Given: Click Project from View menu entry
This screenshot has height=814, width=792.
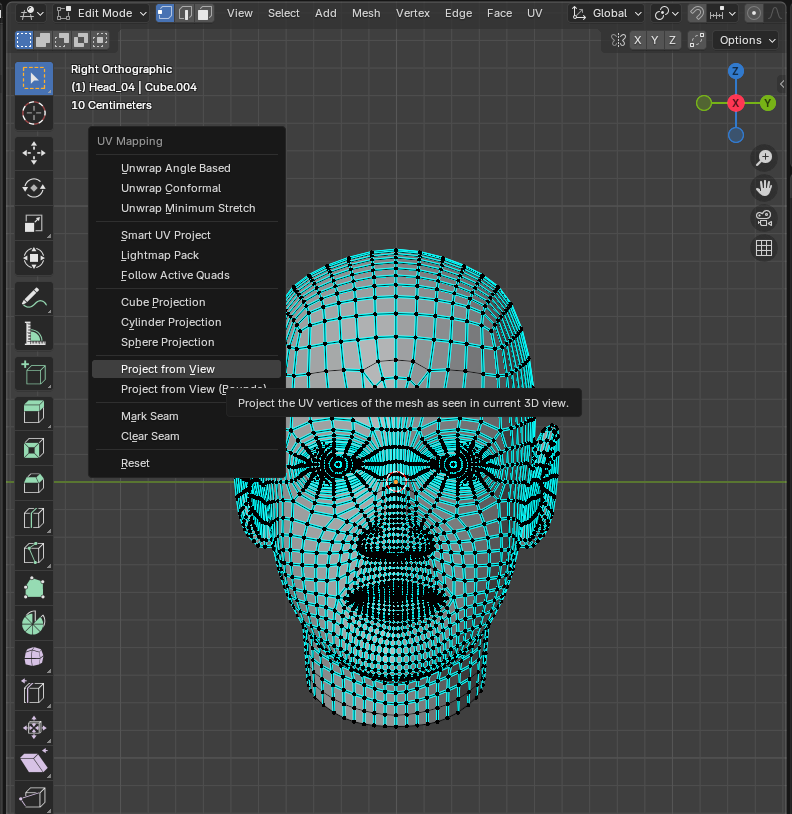Looking at the screenshot, I should 168,369.
